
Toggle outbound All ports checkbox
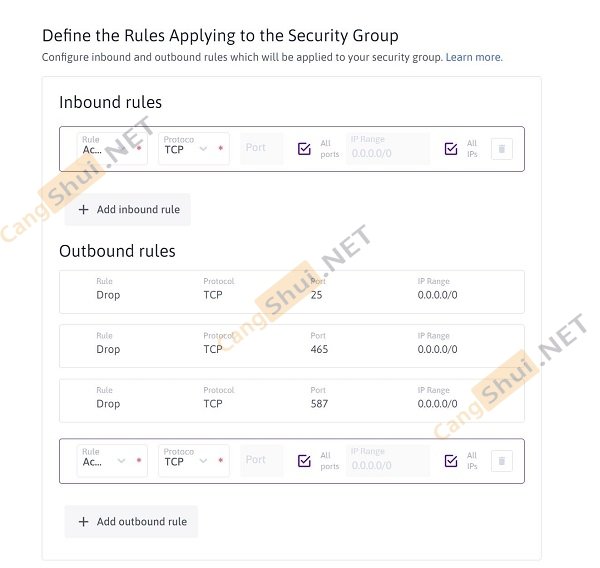click(305, 461)
